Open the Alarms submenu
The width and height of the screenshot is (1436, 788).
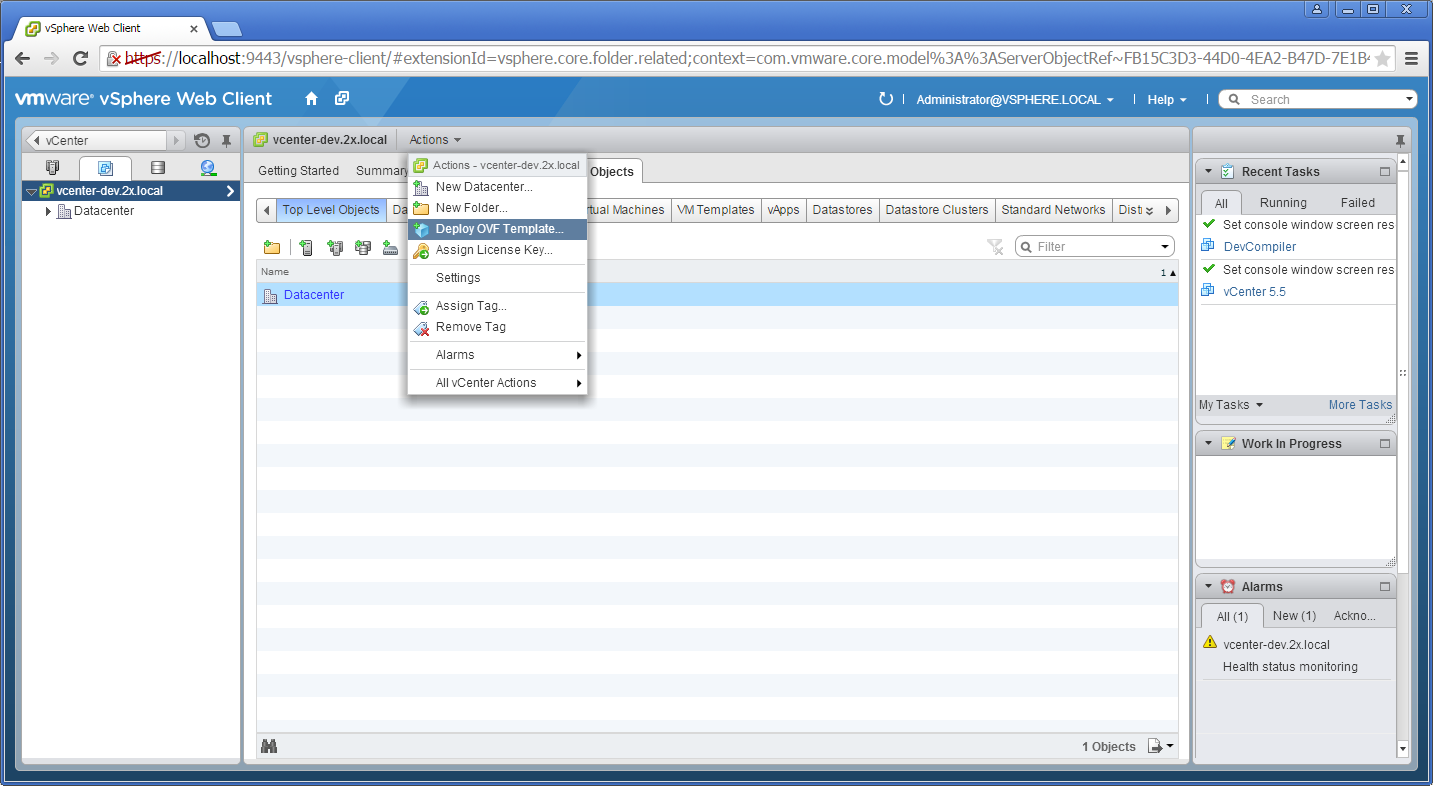pos(497,355)
